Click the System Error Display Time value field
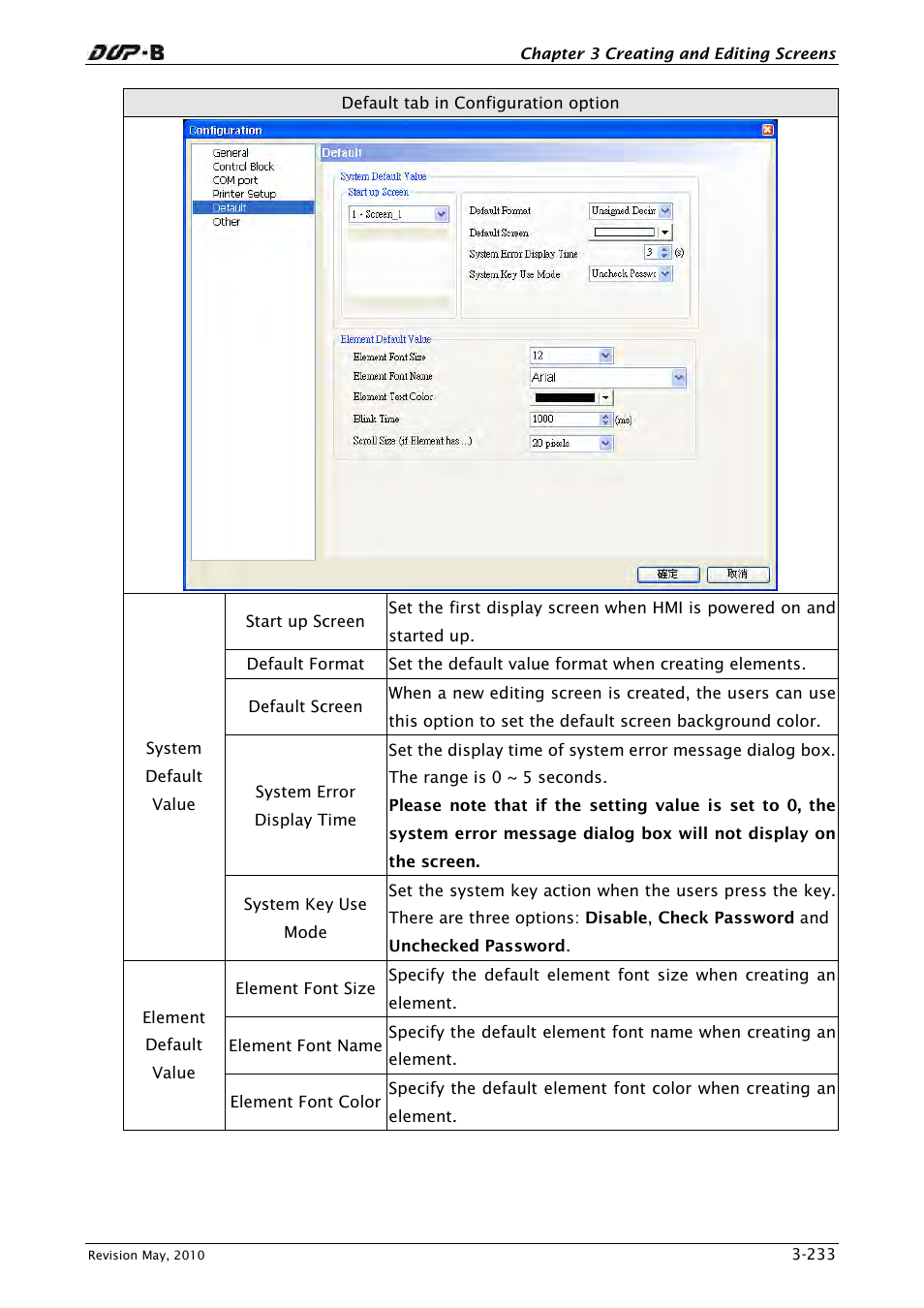 [651, 252]
